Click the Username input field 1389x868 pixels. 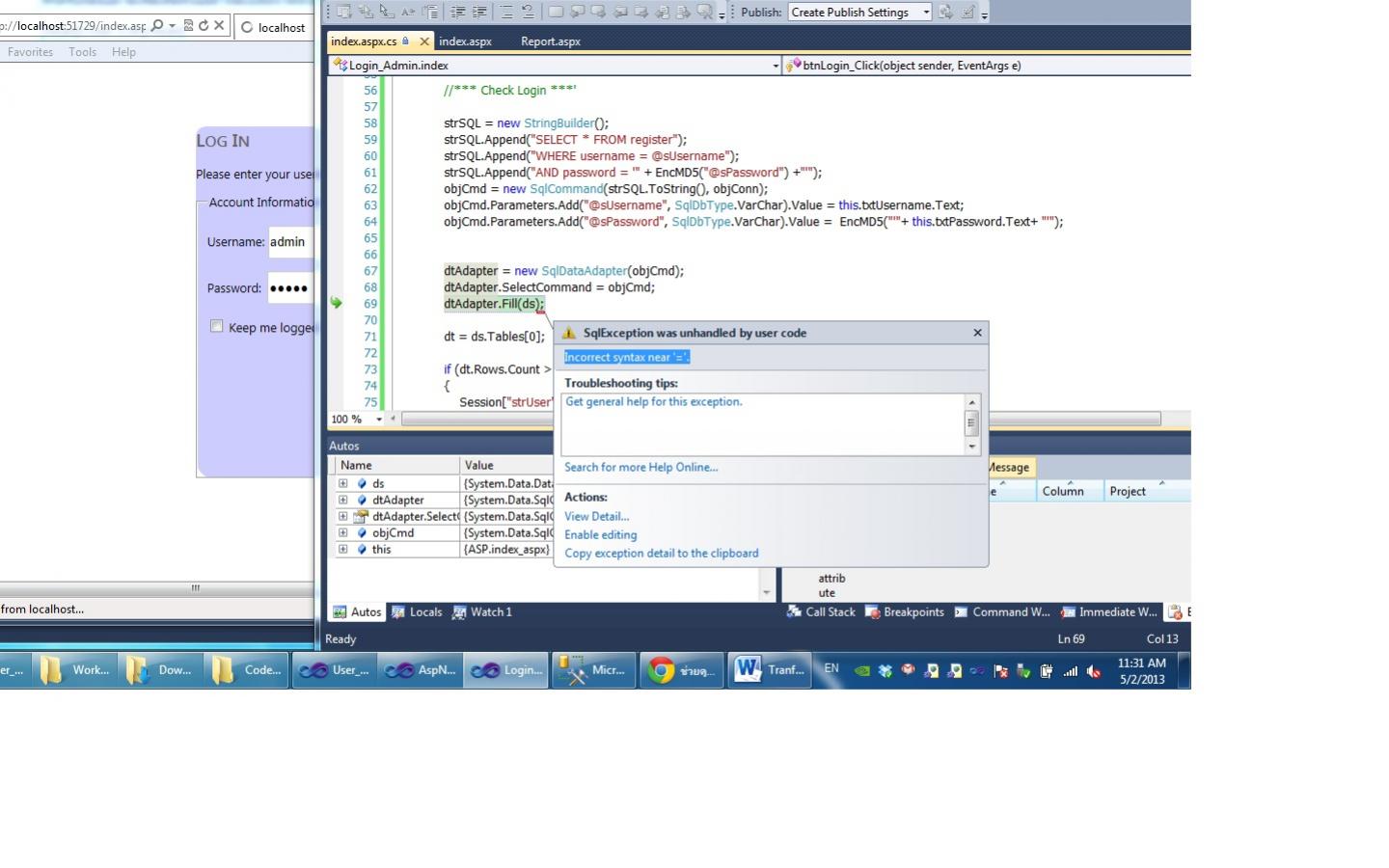point(289,242)
